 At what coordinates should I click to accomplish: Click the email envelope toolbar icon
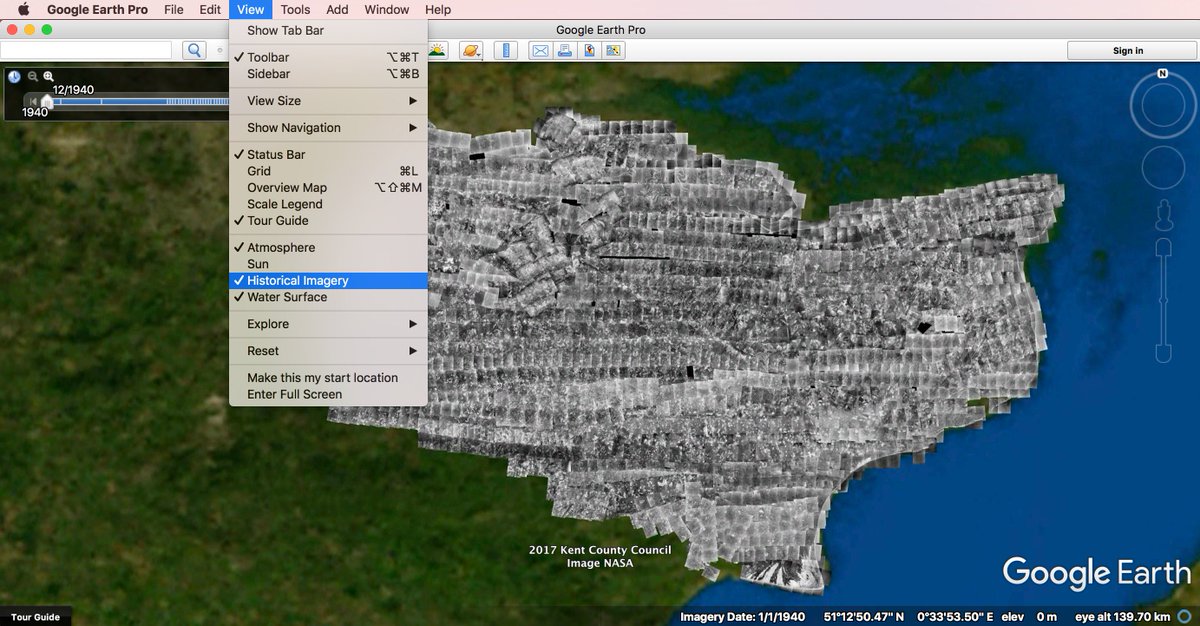[x=539, y=50]
